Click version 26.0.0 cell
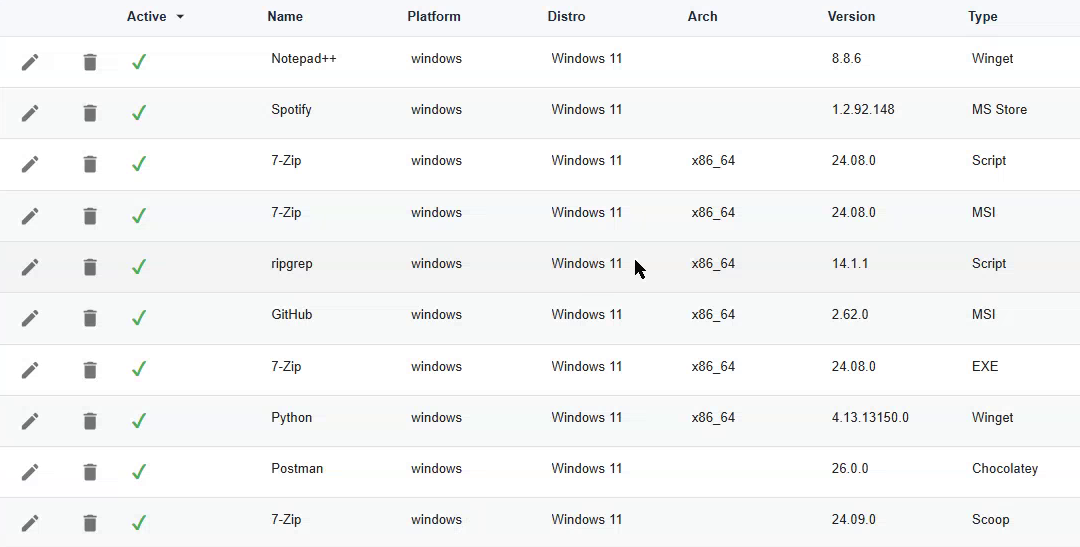Image resolution: width=1080 pixels, height=547 pixels. tap(850, 468)
